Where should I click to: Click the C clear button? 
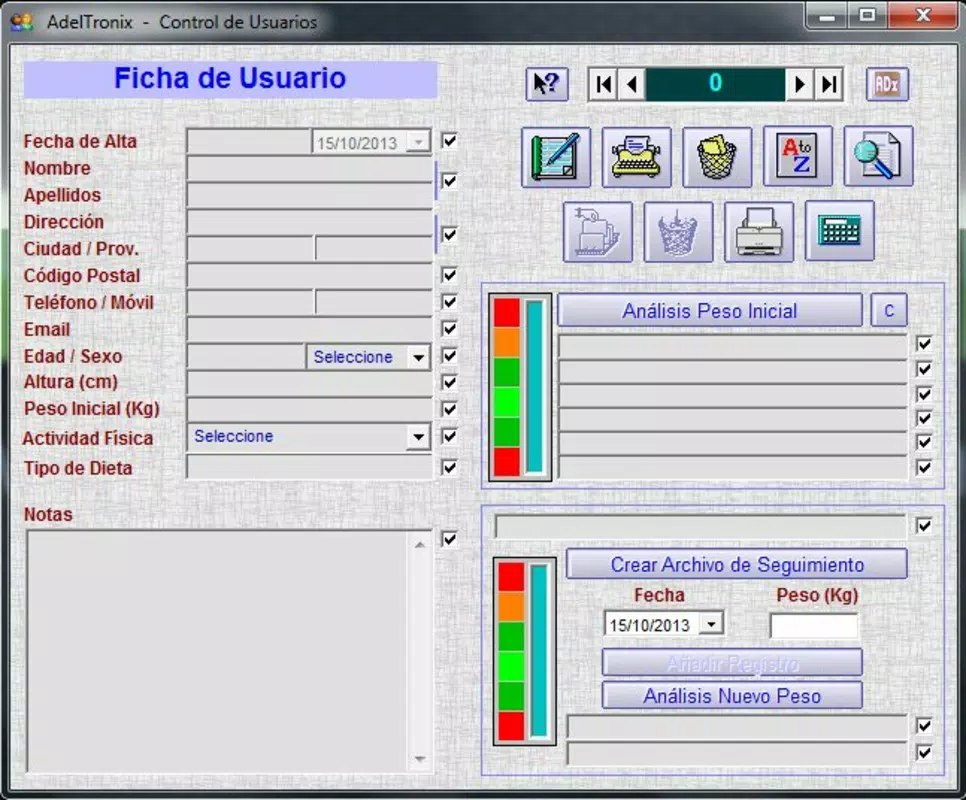(889, 310)
